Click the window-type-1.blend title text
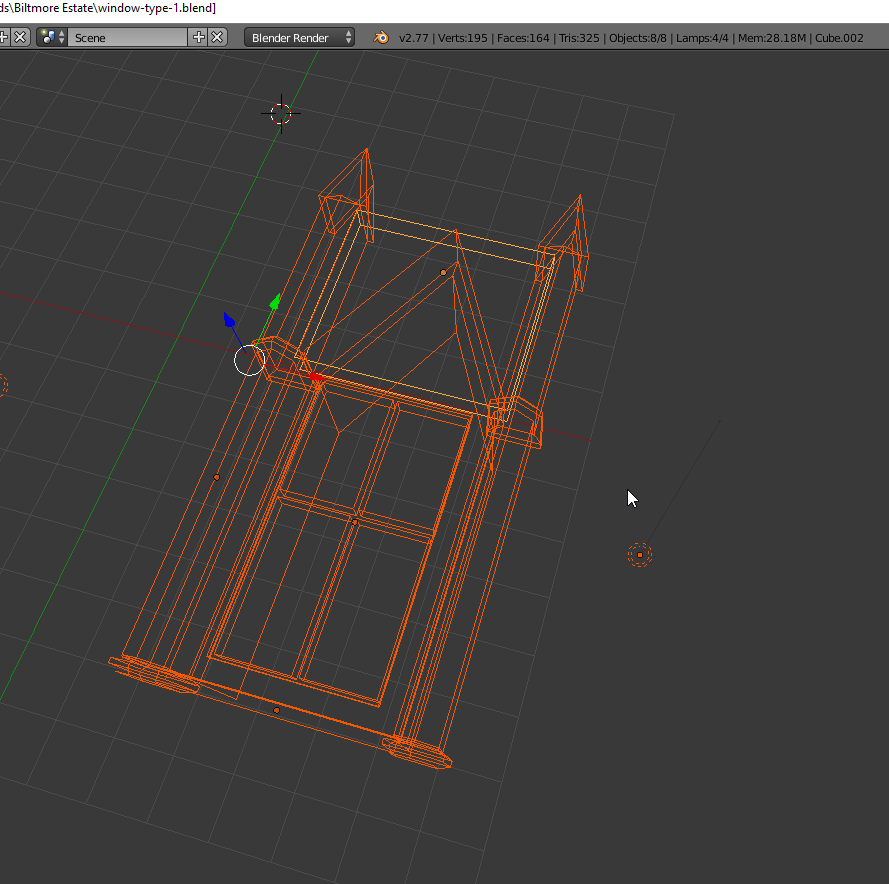The image size is (889, 884). point(156,8)
